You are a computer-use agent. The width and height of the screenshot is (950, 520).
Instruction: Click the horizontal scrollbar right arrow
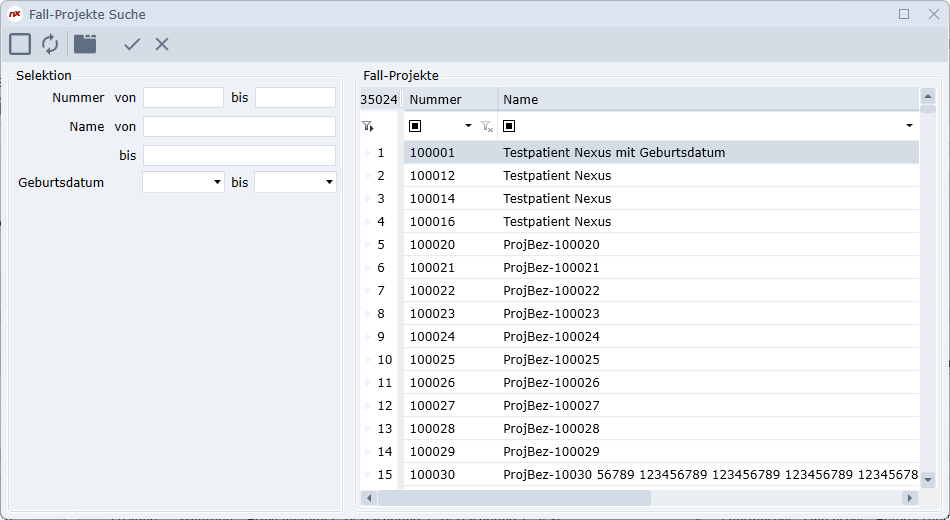(909, 498)
